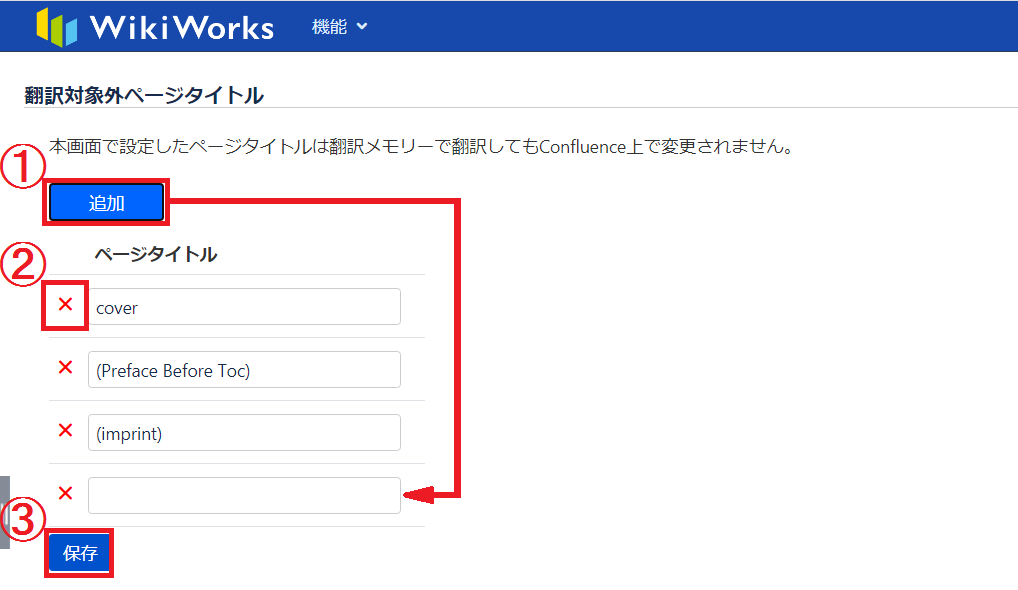
Task: Remove the (Preface Before Toc) entry
Action: click(x=66, y=368)
